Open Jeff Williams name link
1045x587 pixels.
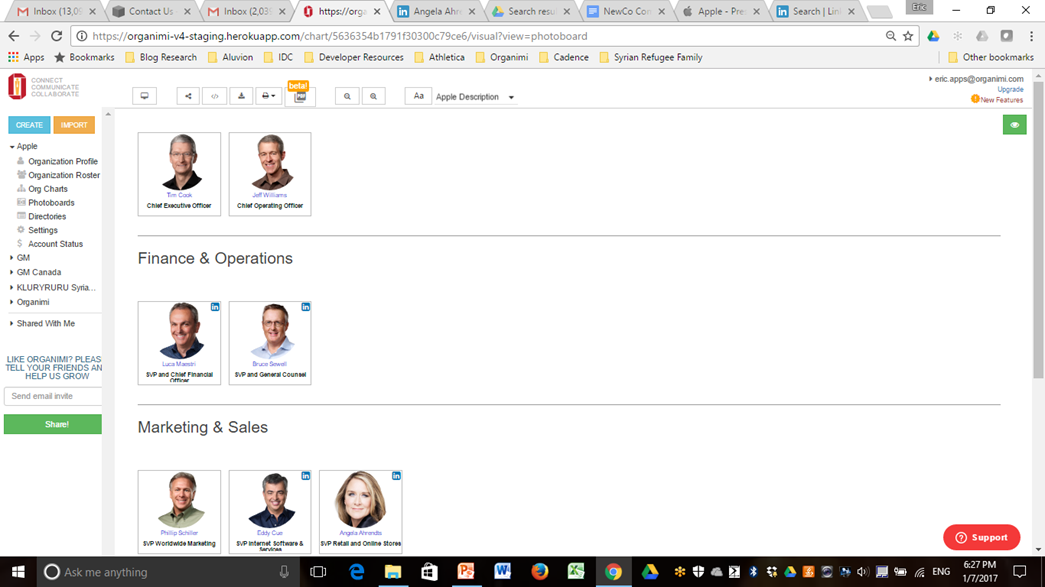[270, 195]
